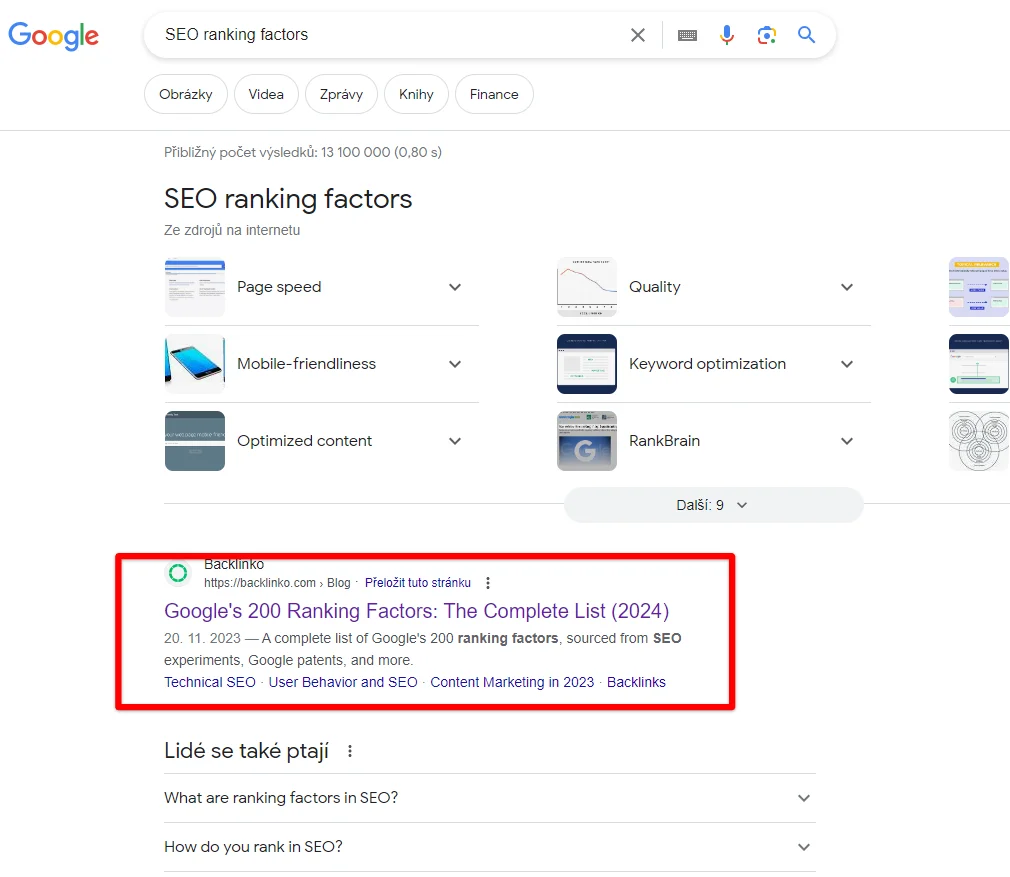Click the Page speed label
Screen dimensions: 1010x877
point(279,287)
